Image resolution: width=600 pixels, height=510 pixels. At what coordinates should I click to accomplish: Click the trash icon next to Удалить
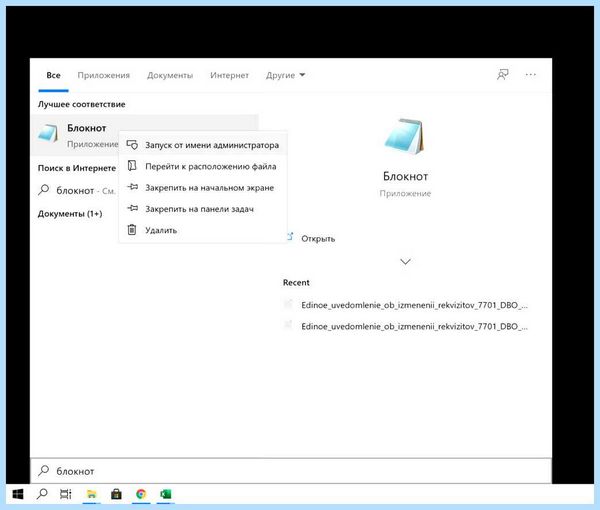(132, 230)
